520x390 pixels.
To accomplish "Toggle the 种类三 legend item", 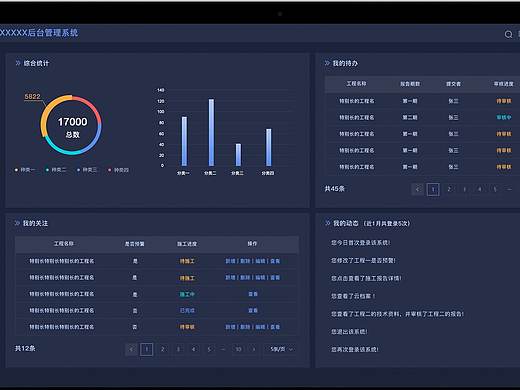I will 87,170.
